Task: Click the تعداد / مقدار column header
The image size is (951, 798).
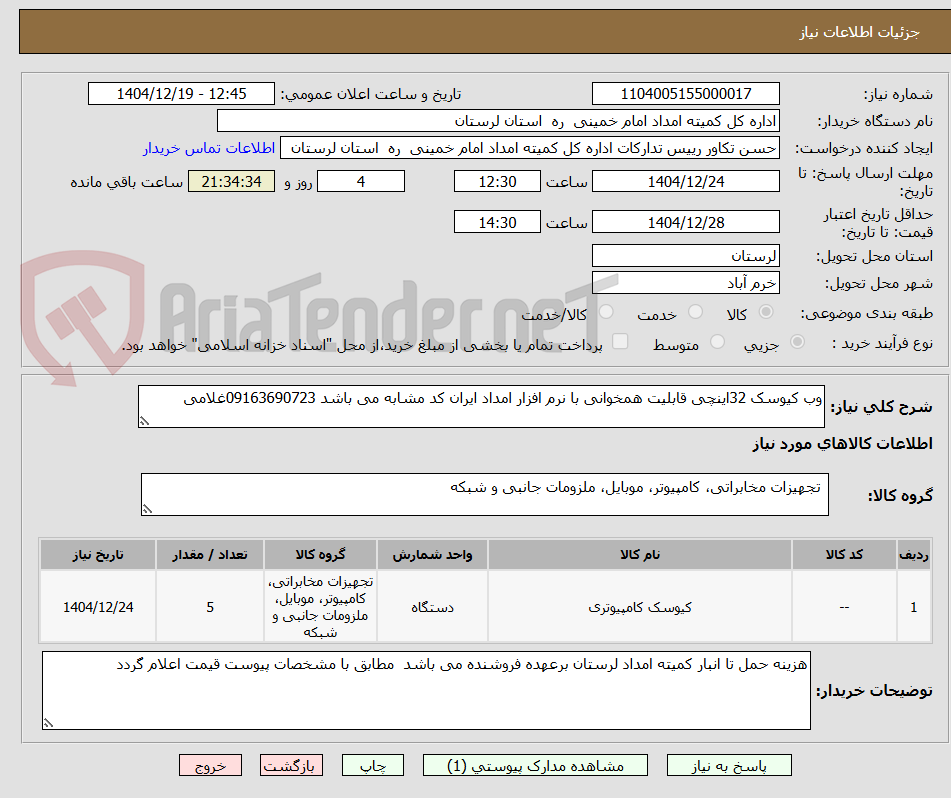Action: point(210,555)
